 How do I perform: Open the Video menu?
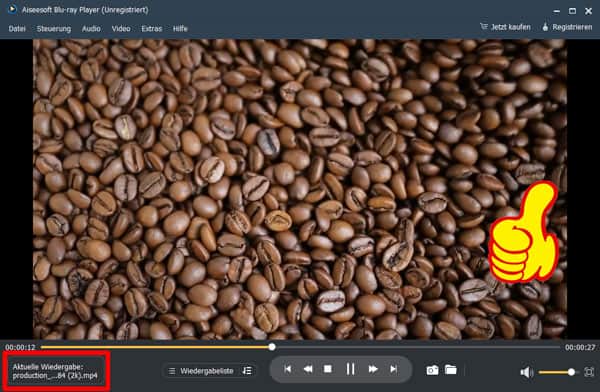(121, 29)
